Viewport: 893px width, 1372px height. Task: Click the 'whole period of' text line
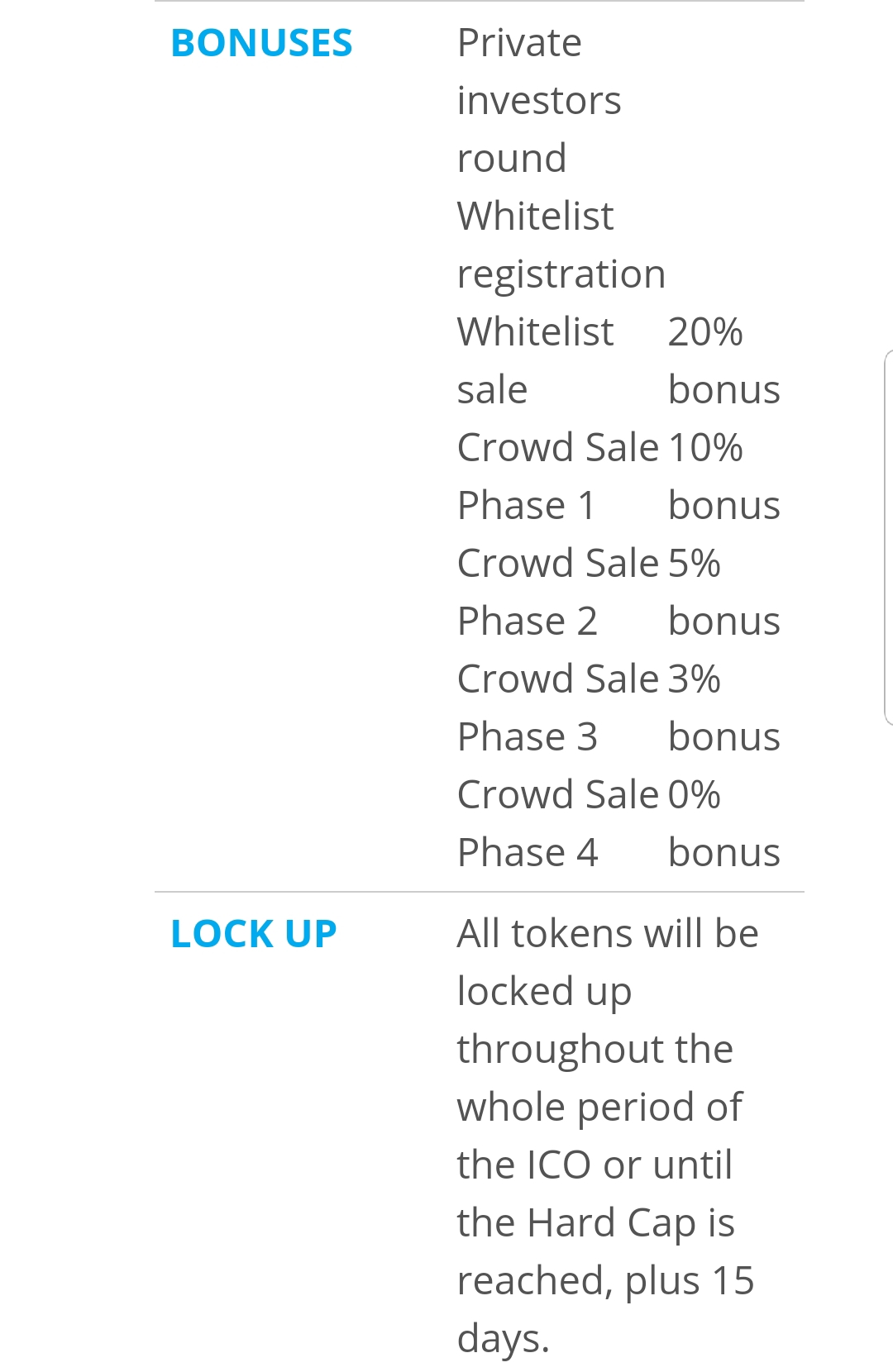tap(600, 1108)
